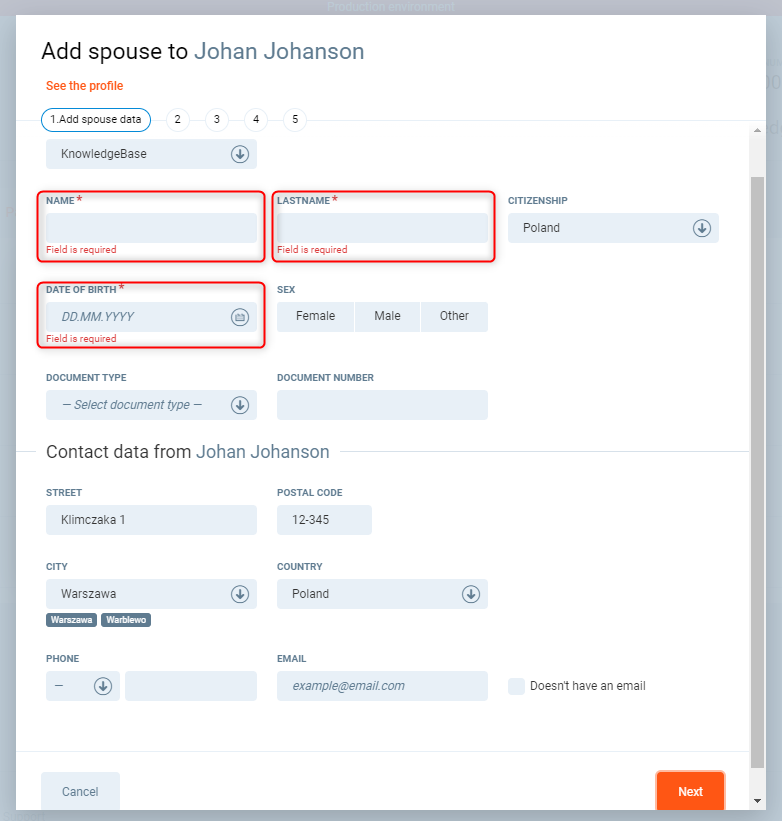The image size is (782, 821).
Task: Select step 1 Add spouse data
Action: click(x=96, y=120)
